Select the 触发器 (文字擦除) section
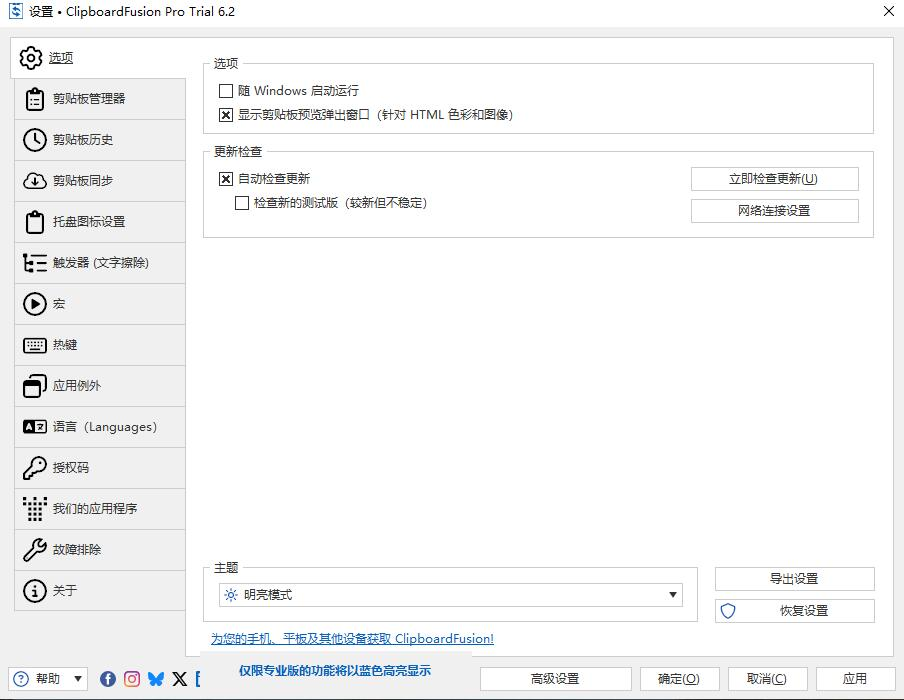The image size is (904, 700). pos(98,263)
